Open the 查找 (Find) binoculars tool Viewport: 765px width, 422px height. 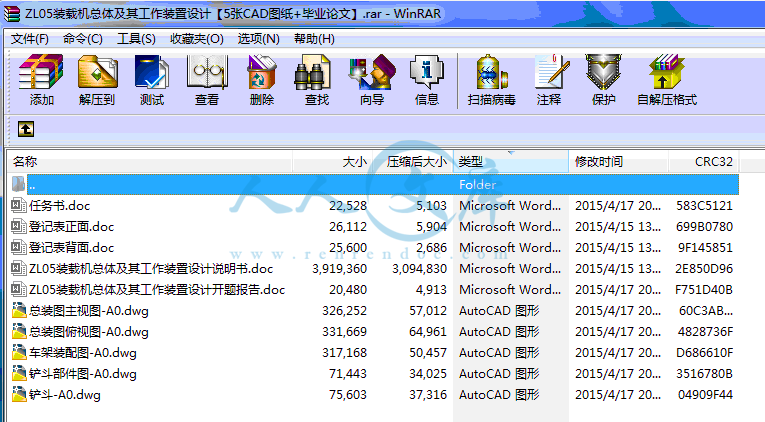(312, 72)
